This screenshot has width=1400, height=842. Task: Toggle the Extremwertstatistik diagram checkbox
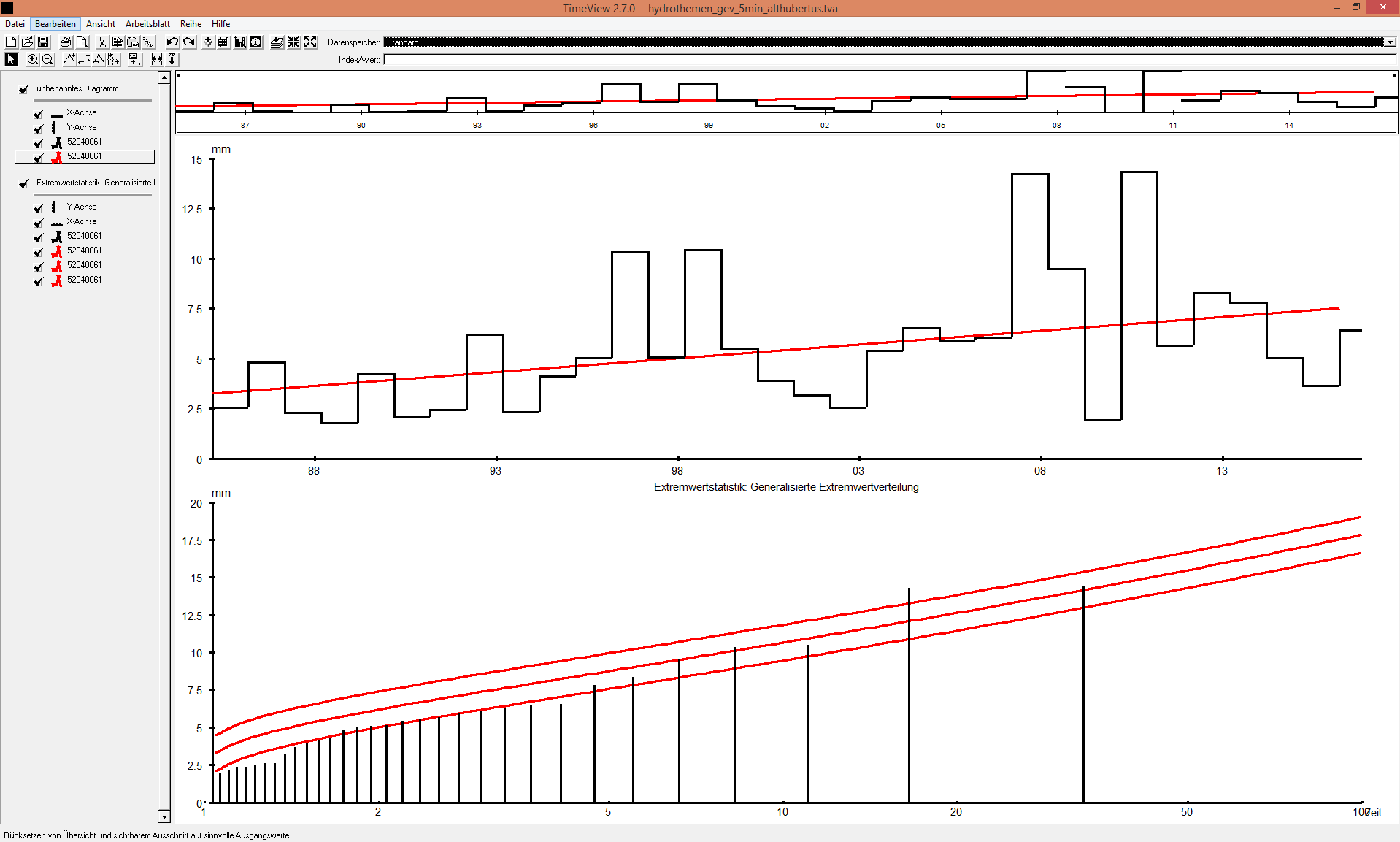24,183
